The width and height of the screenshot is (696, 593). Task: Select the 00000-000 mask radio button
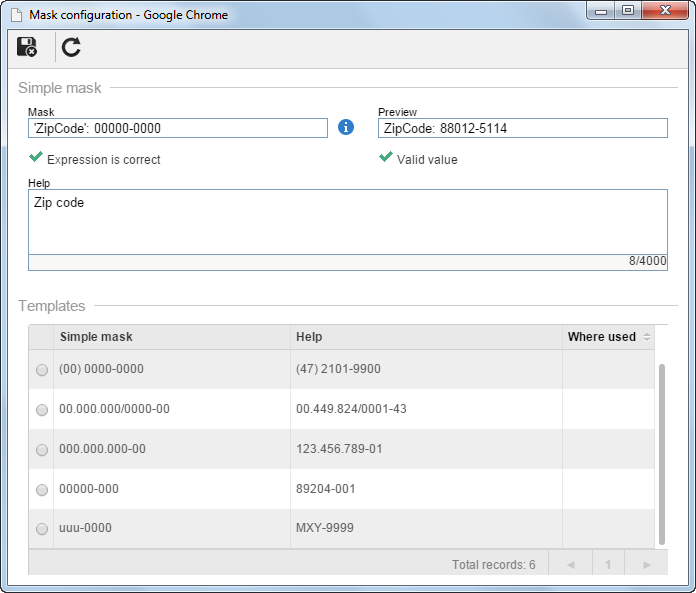[42, 490]
